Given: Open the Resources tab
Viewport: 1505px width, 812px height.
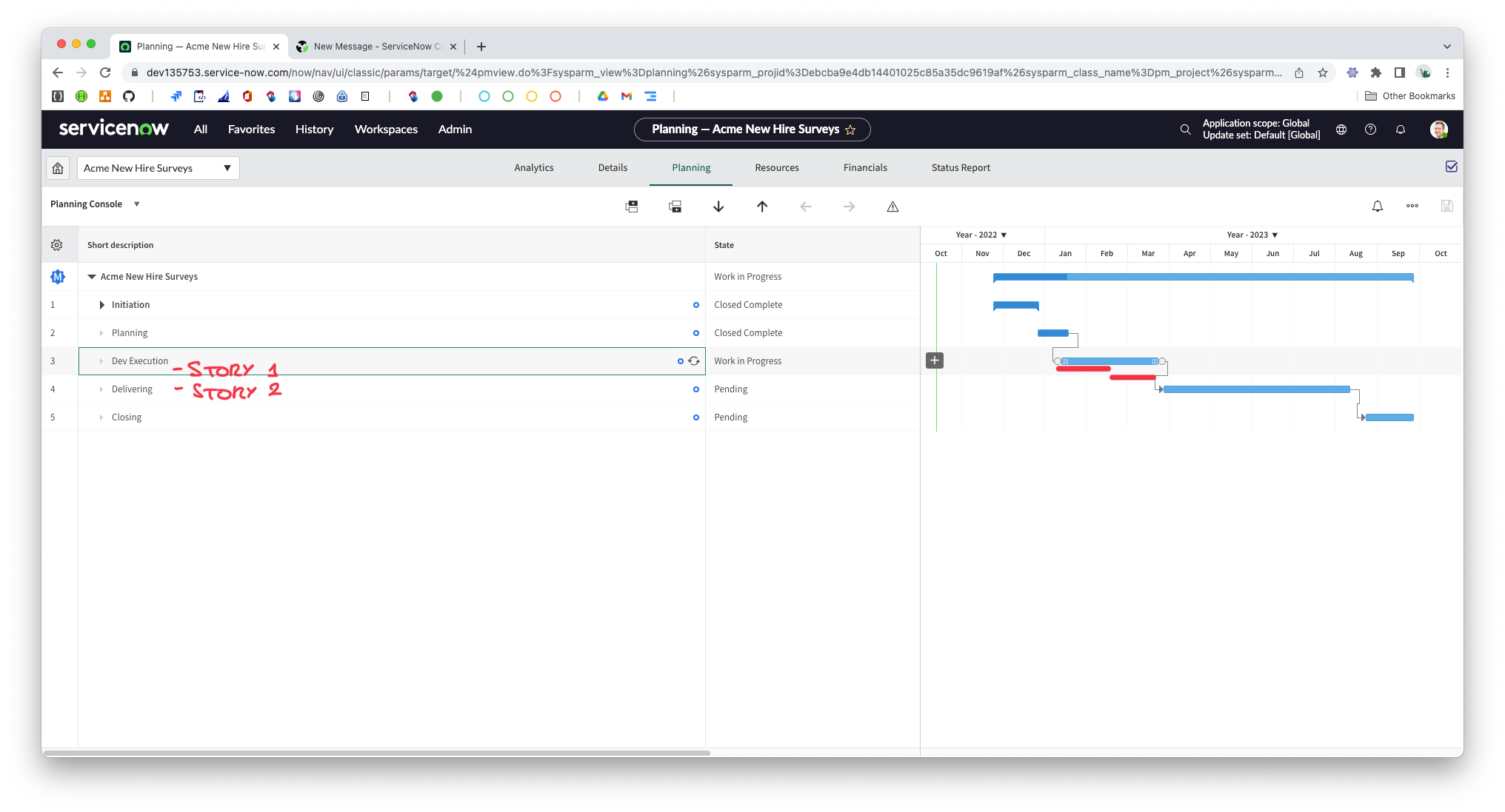Looking at the screenshot, I should pos(777,168).
